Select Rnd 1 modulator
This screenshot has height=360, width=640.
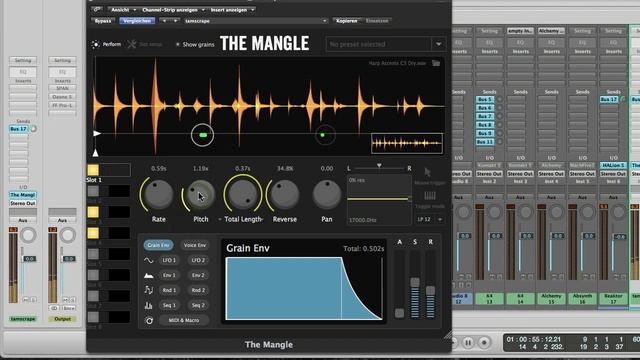click(x=169, y=290)
